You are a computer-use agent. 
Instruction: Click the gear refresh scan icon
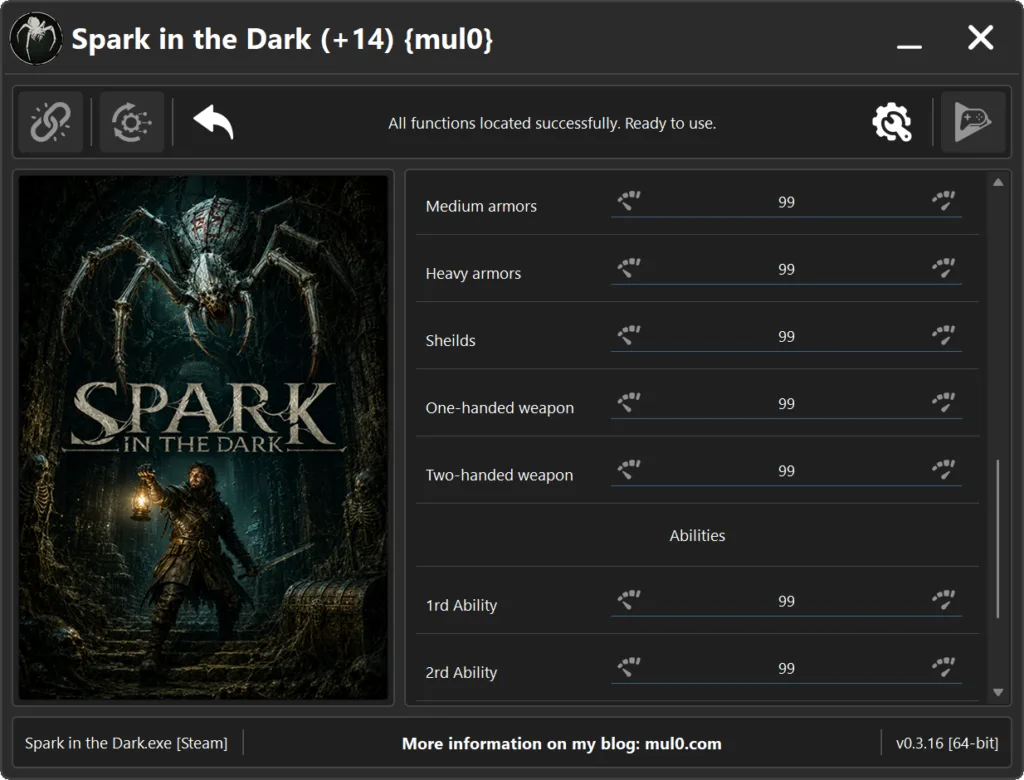(x=131, y=122)
